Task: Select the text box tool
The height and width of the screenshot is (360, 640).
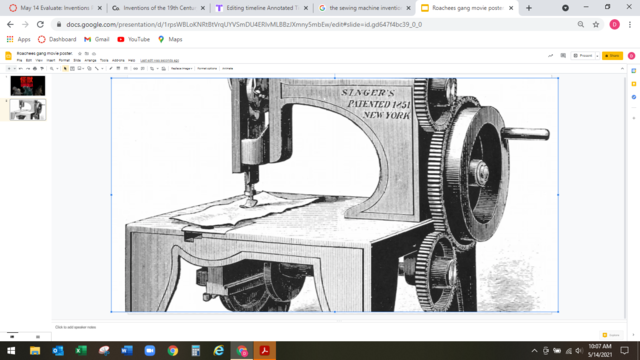Action: (x=72, y=69)
